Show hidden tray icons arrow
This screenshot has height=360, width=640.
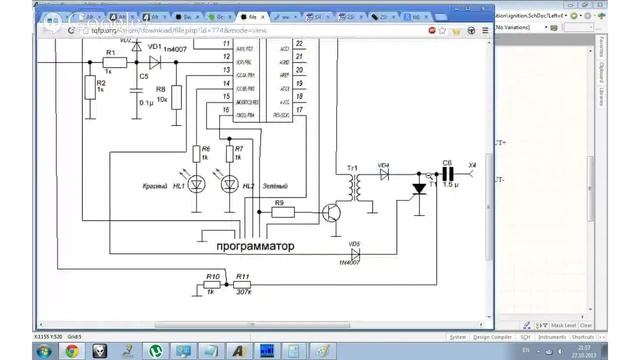538,351
